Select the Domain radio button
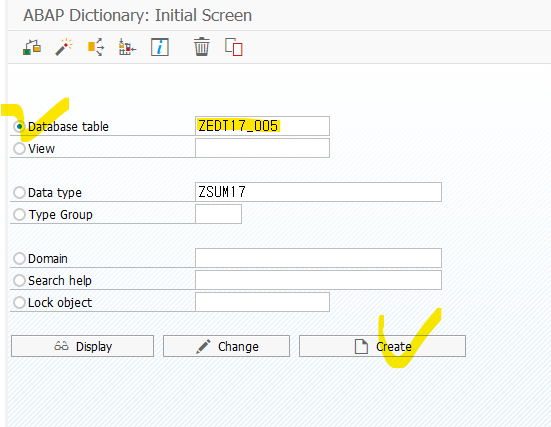Image resolution: width=551 pixels, height=427 pixels. point(19,259)
